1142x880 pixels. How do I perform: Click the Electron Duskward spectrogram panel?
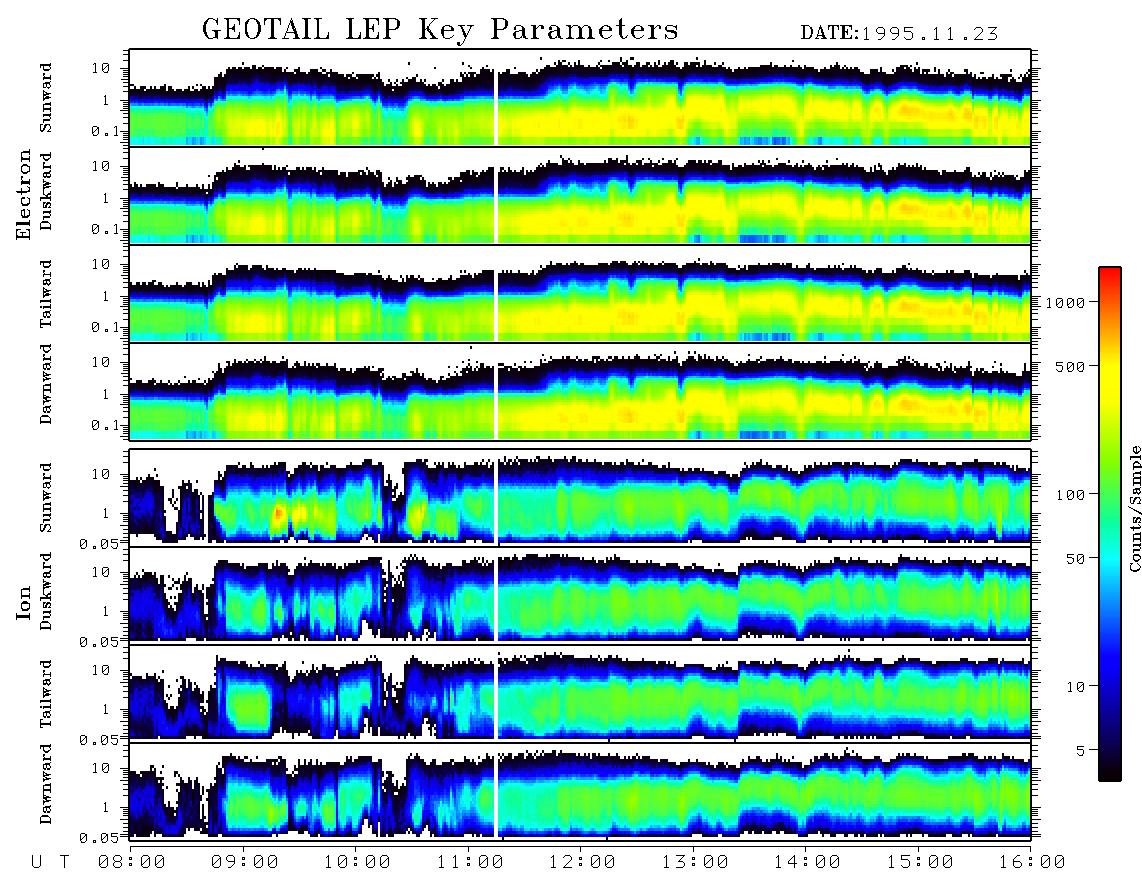coord(580,195)
